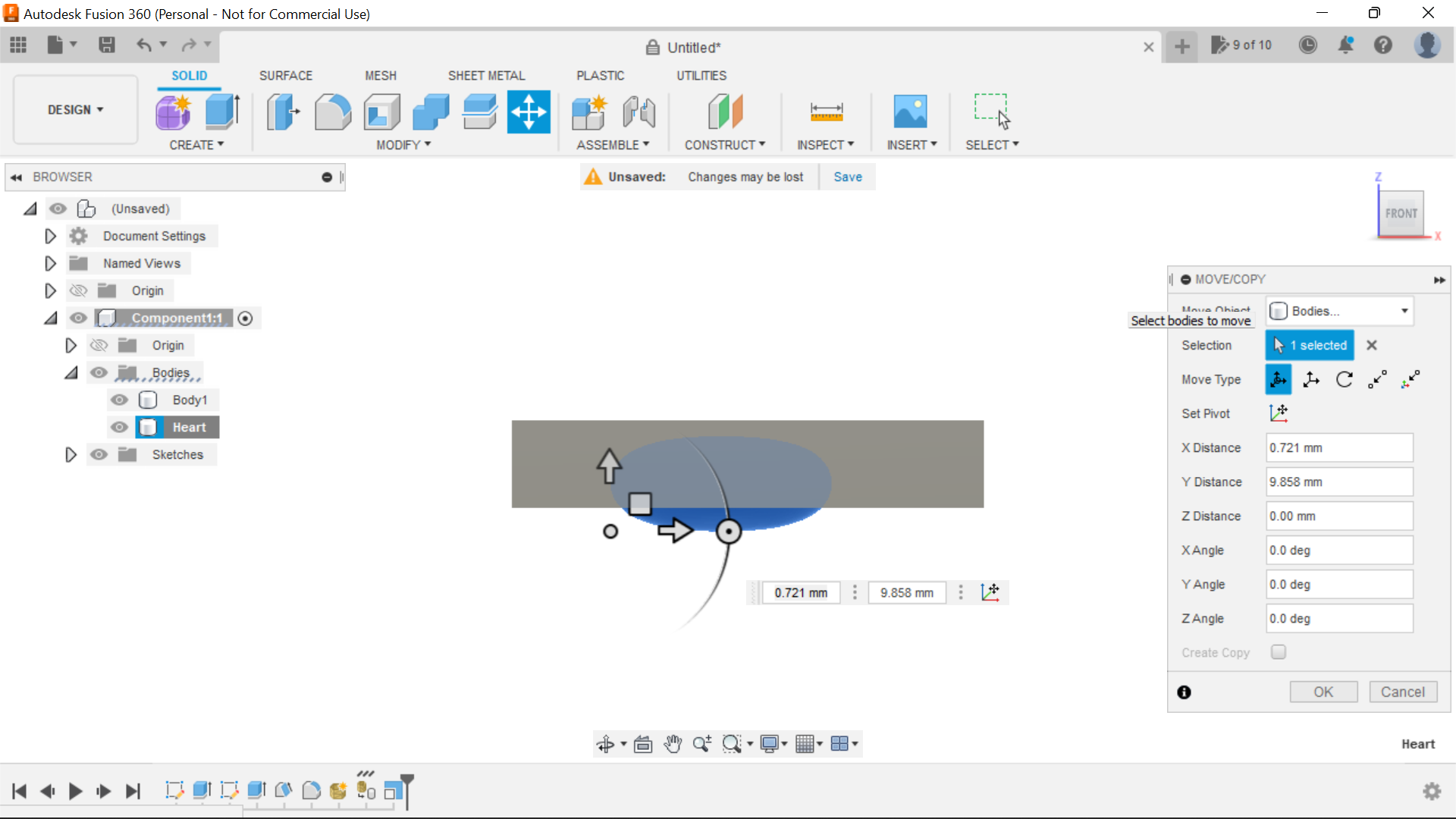Click inside the X Distance input field

pyautogui.click(x=1338, y=447)
